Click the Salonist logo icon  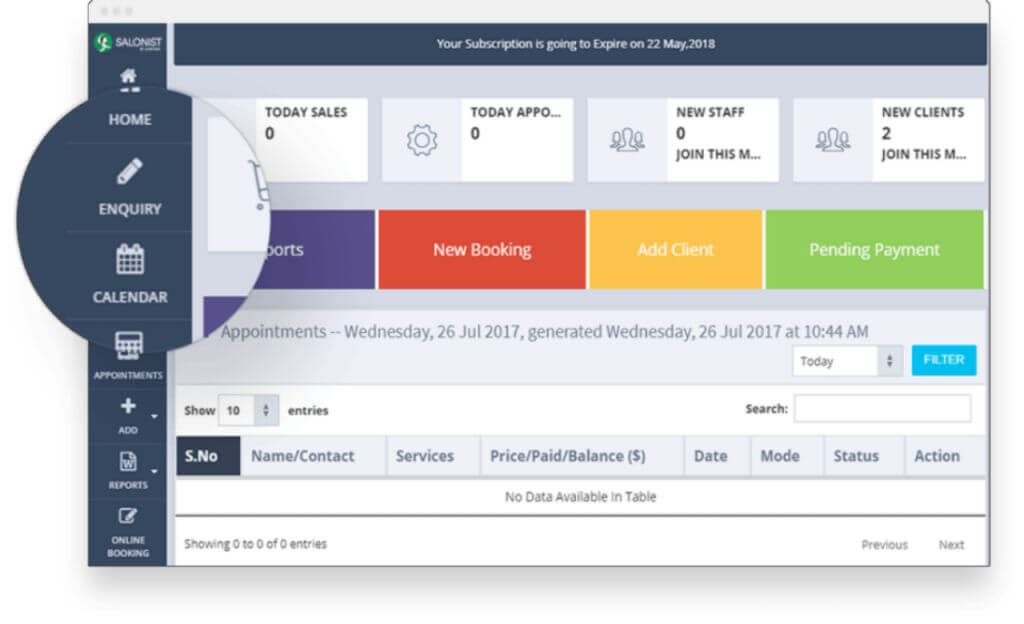click(x=103, y=43)
